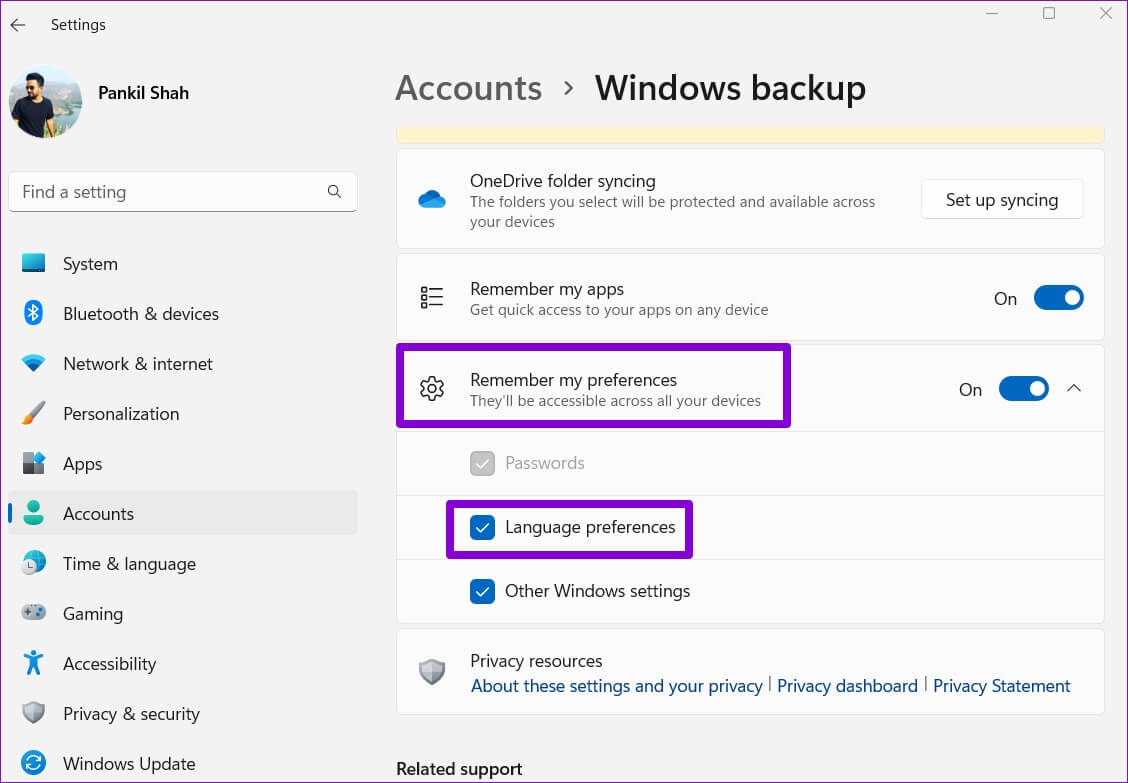Uncheck Other Windows settings checkbox

[482, 591]
